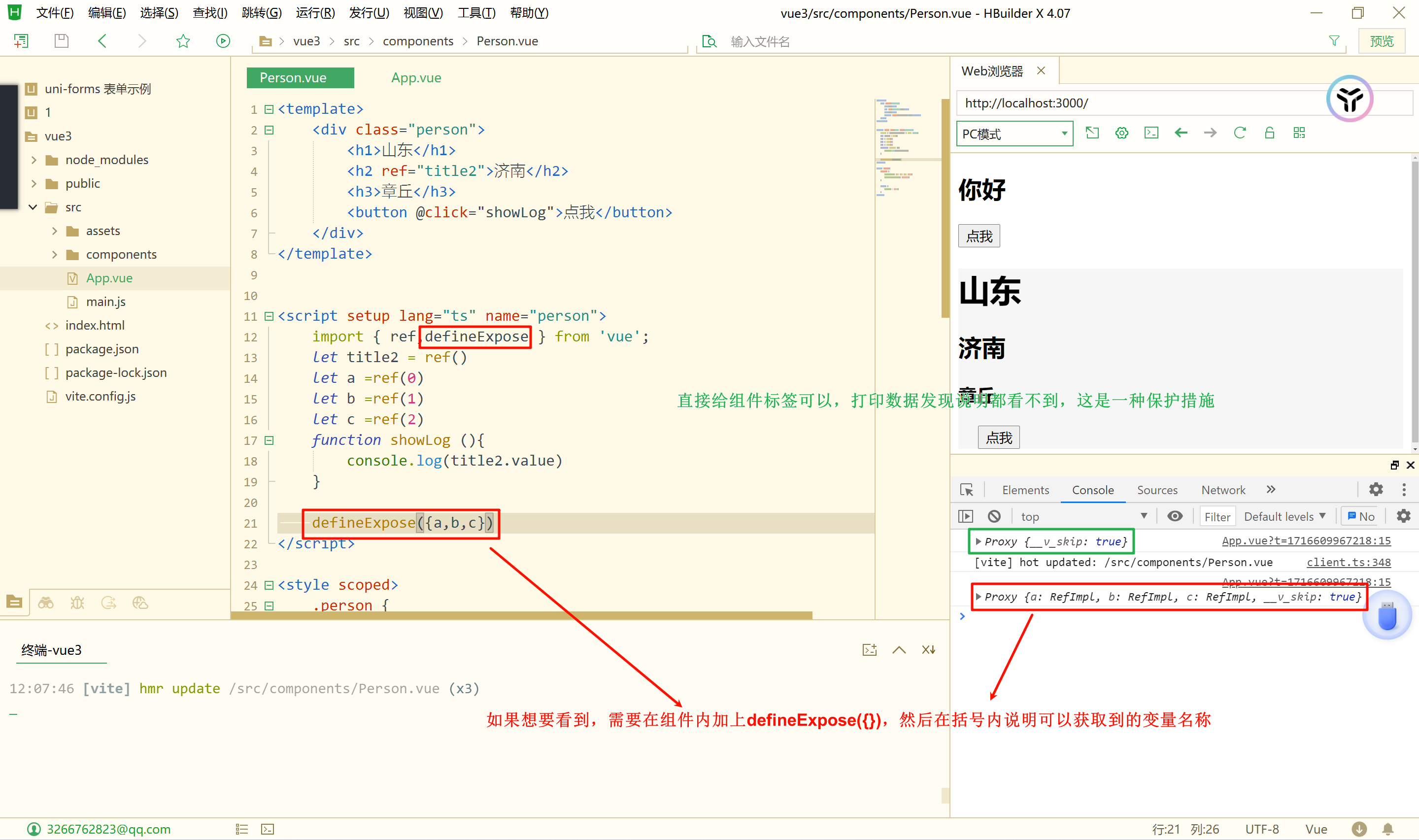Image resolution: width=1419 pixels, height=840 pixels.
Task: Click the 预览 preview button
Action: tap(1381, 41)
